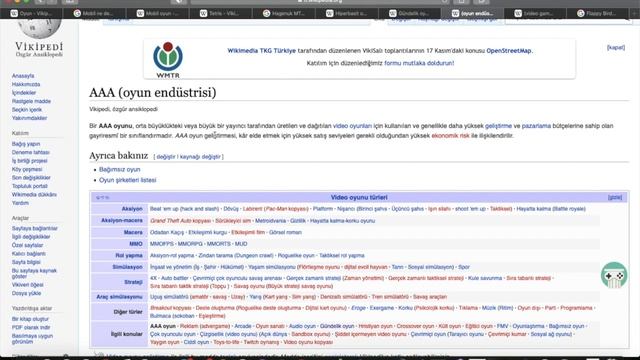Click "kaynağı değiştir" beside Ayrıca bakınız

200,157
